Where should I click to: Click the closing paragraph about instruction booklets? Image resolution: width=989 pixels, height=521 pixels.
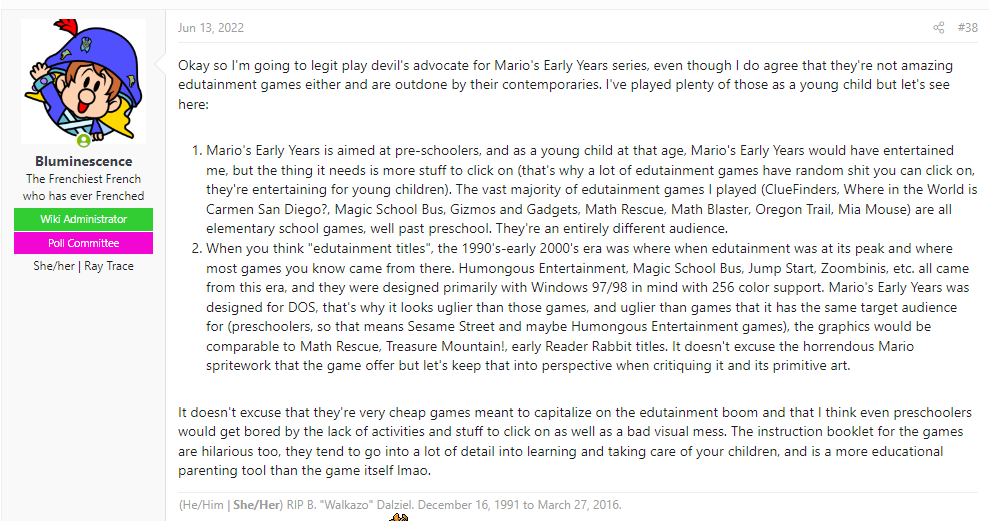click(575, 442)
